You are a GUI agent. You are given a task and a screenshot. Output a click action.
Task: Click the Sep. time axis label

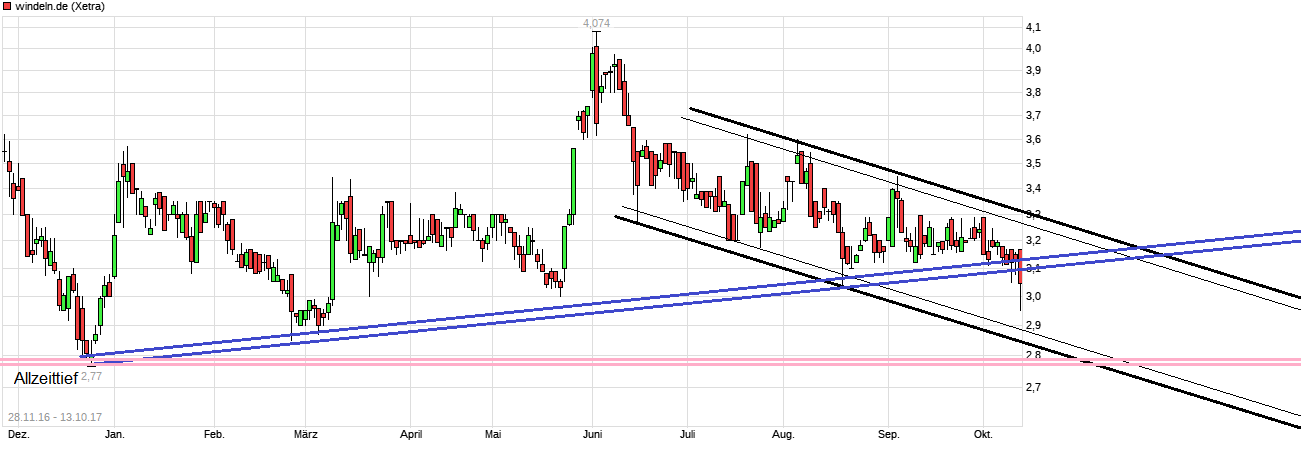[x=888, y=435]
